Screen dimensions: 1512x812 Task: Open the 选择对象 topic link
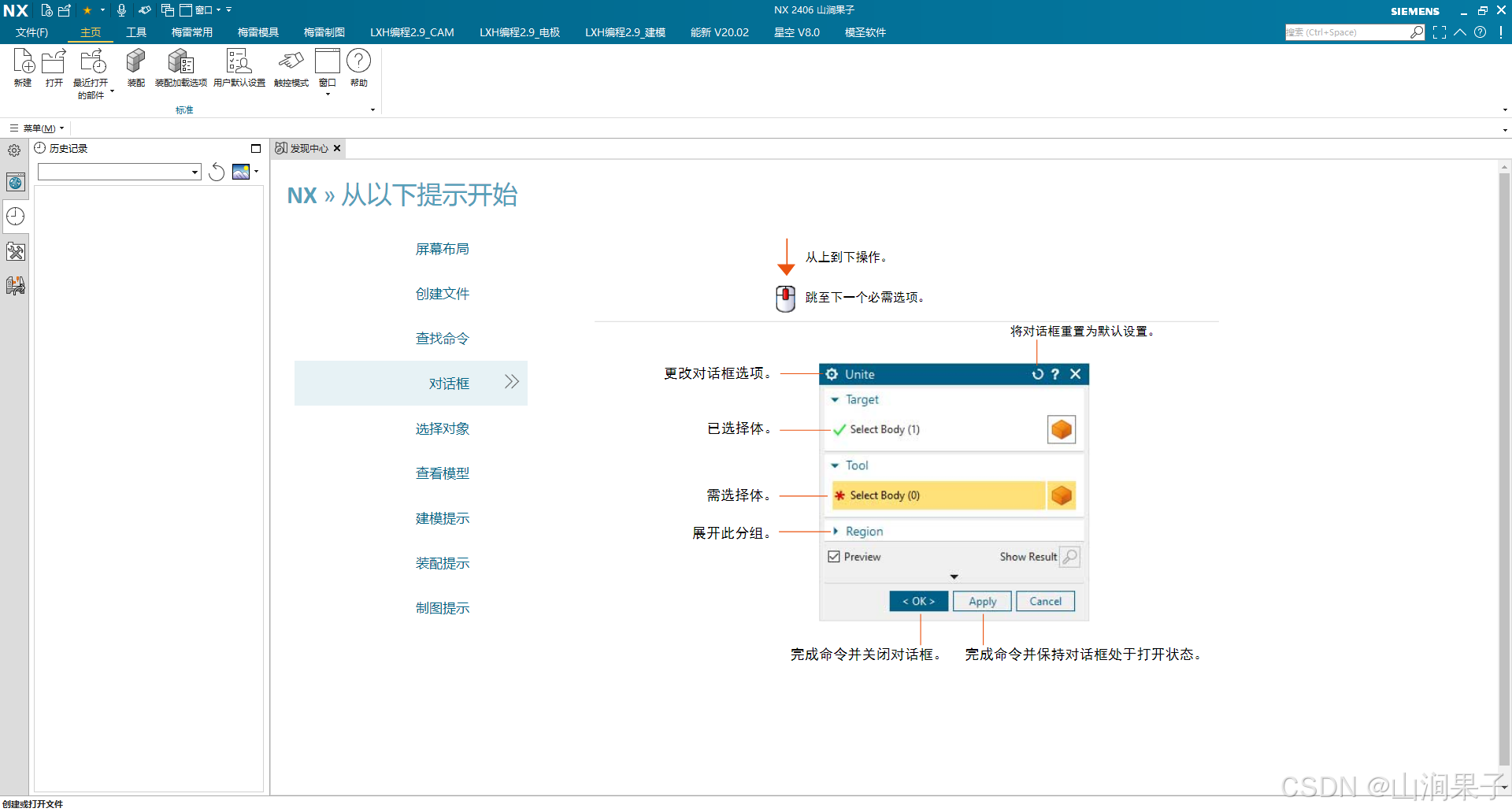pyautogui.click(x=443, y=428)
